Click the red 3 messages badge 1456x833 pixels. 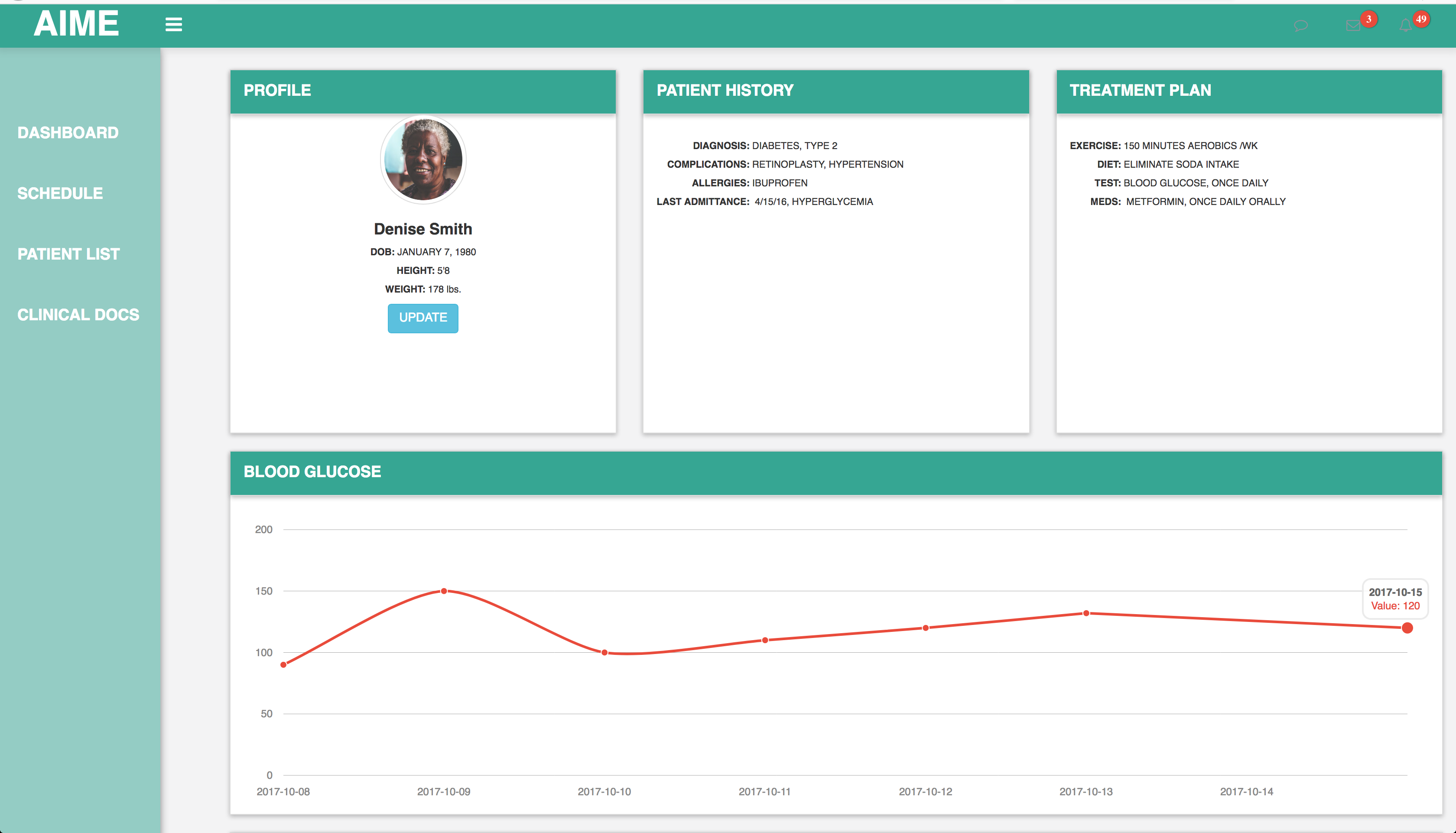(1368, 19)
